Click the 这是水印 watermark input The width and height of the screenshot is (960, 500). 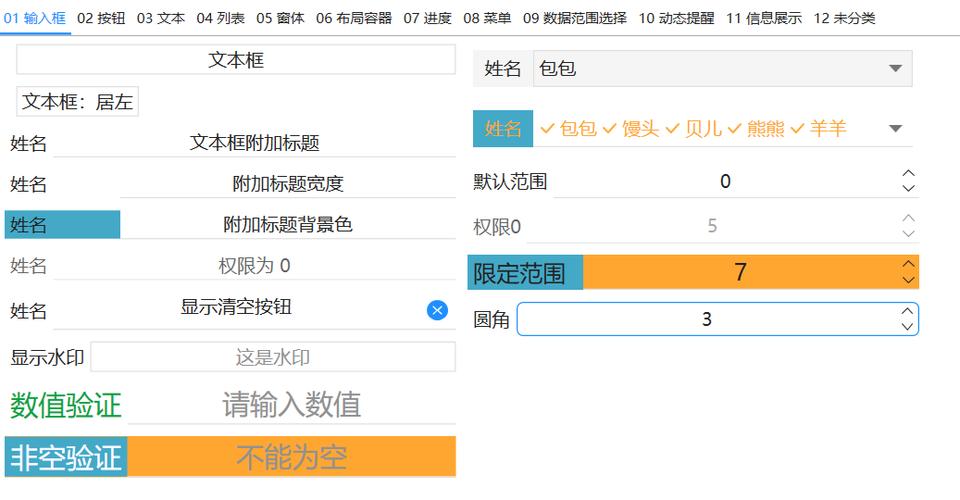point(273,357)
